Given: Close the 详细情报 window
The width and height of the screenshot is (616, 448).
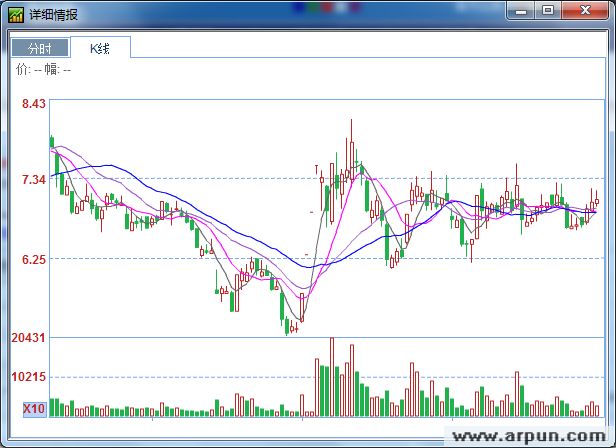Looking at the screenshot, I should click(584, 10).
